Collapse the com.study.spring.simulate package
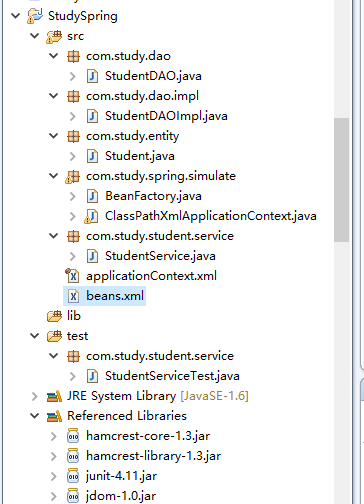364x504 pixels. 54,176
